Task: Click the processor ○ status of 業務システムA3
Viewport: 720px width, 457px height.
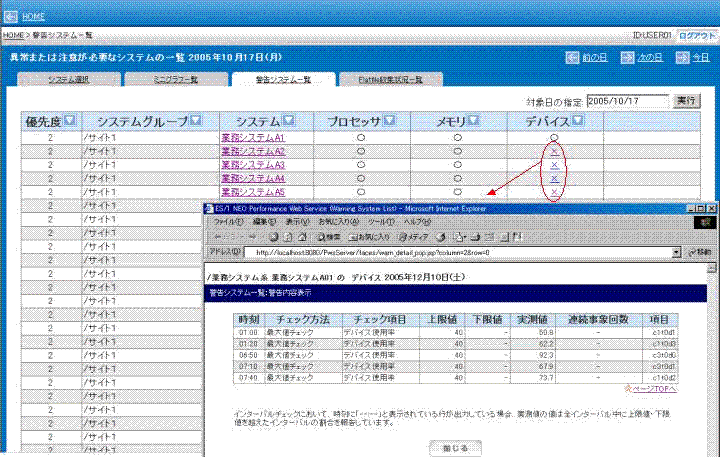Action: click(361, 165)
